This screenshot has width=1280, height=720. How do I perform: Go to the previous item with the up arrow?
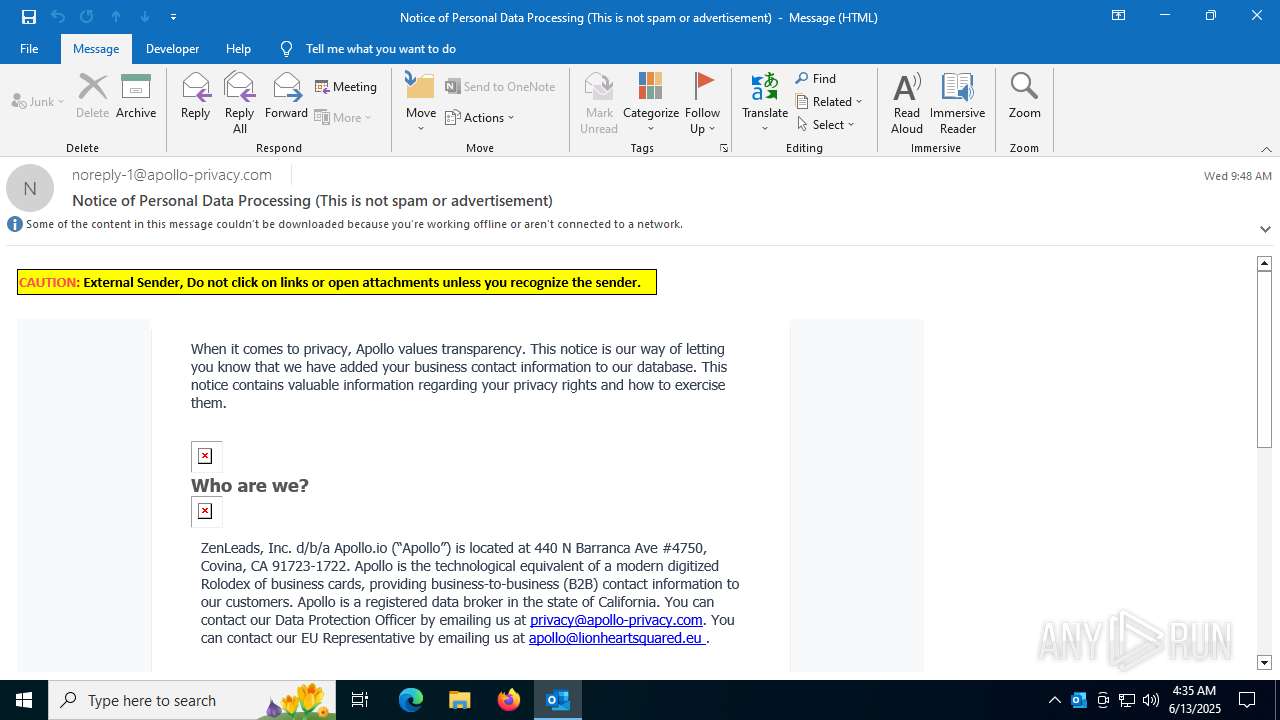click(116, 16)
